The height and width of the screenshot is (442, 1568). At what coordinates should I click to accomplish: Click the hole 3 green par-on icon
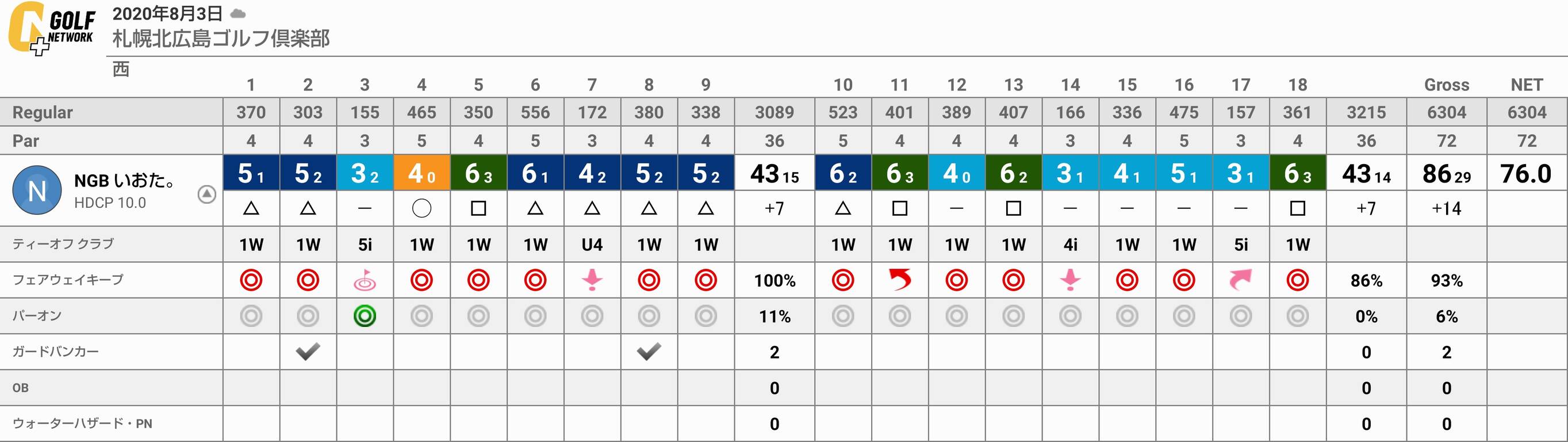point(365,316)
